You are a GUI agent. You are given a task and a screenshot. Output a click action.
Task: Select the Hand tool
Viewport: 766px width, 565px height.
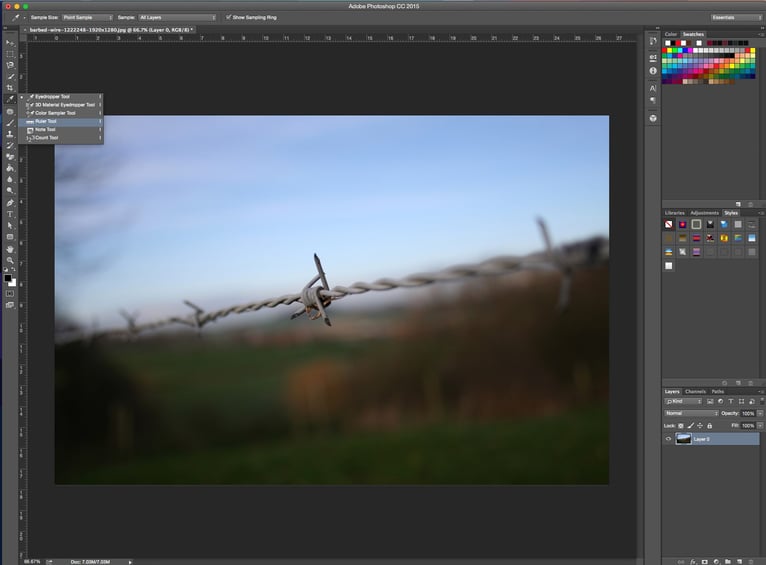(x=10, y=249)
